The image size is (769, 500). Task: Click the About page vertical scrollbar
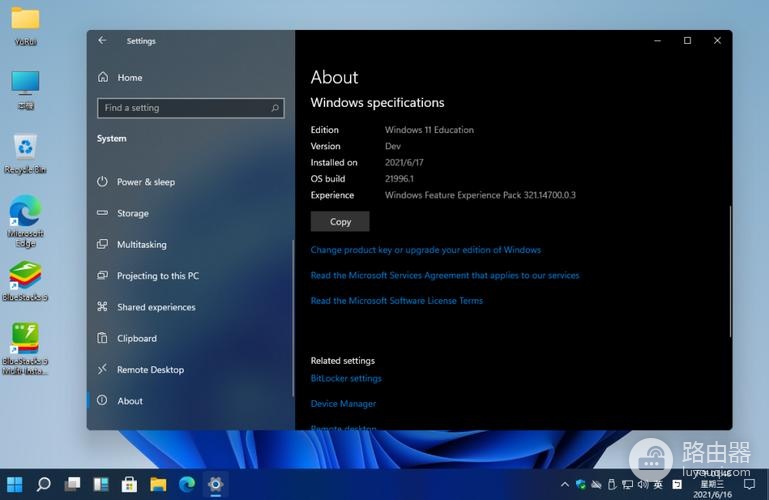[x=730, y=271]
